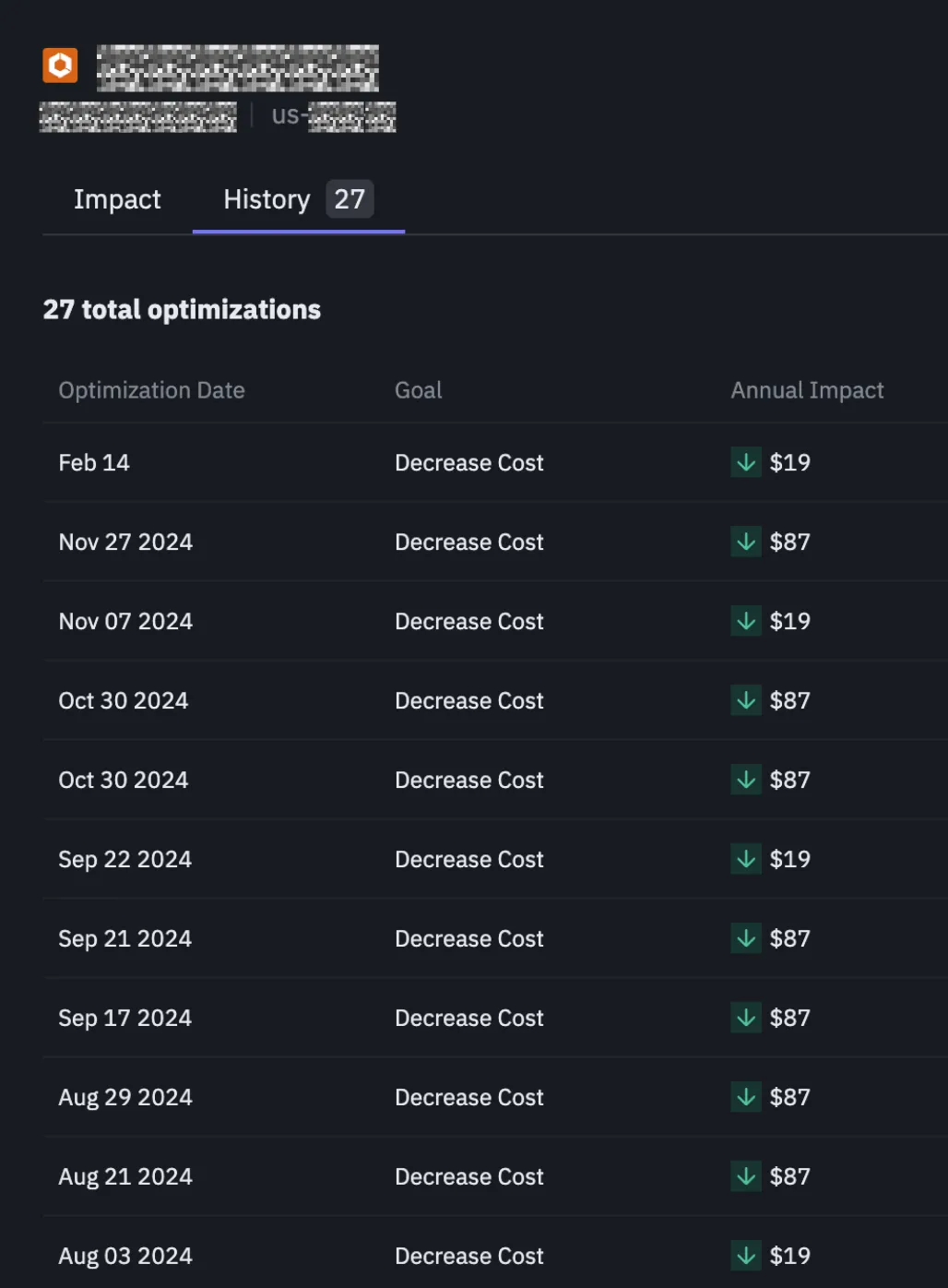Click the 27 count badge beside History
Image resolution: width=948 pixels, height=1288 pixels.
[350, 199]
